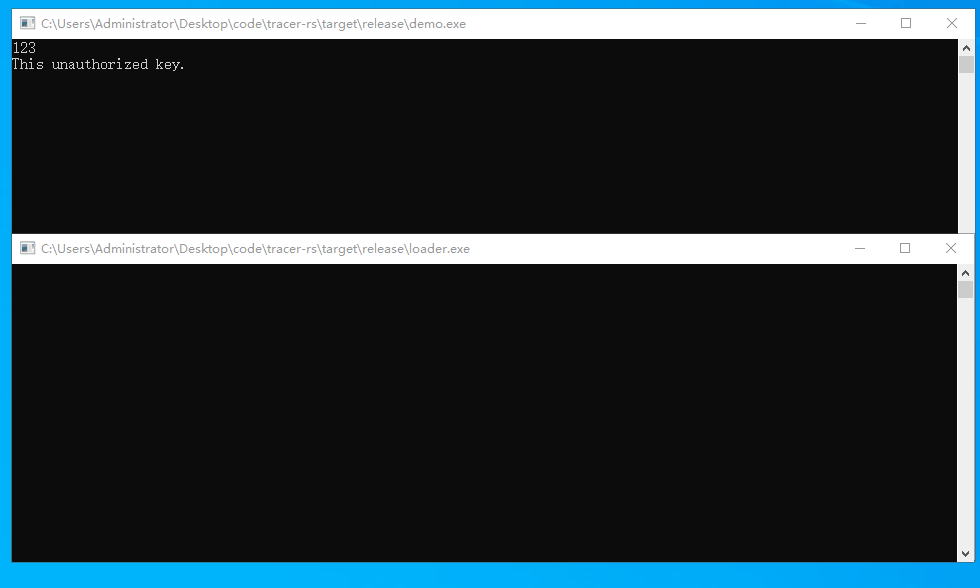Click scrollbar thumb in loader.exe window

pyautogui.click(x=966, y=289)
